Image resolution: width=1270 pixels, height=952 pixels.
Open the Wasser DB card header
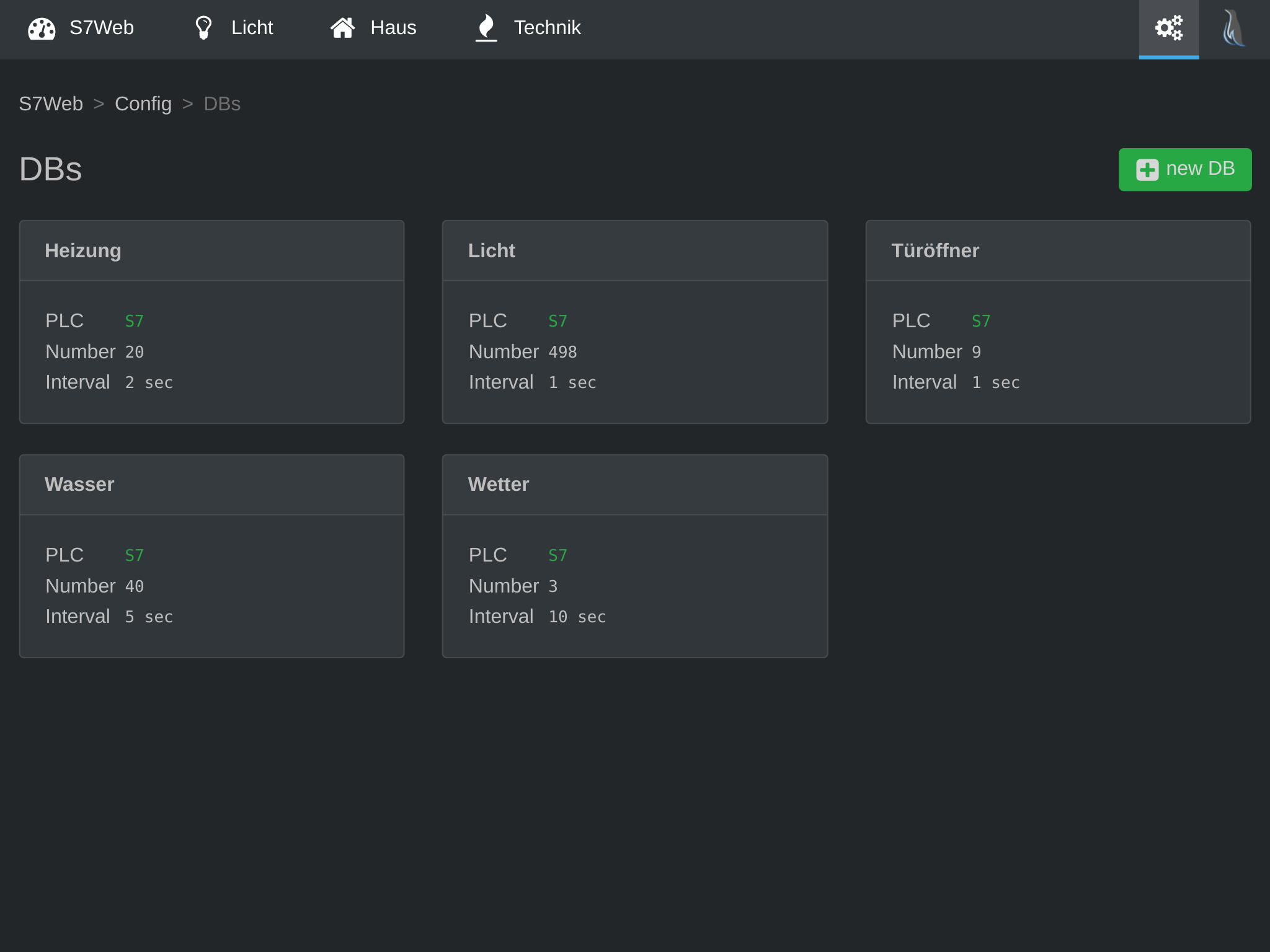tap(211, 485)
